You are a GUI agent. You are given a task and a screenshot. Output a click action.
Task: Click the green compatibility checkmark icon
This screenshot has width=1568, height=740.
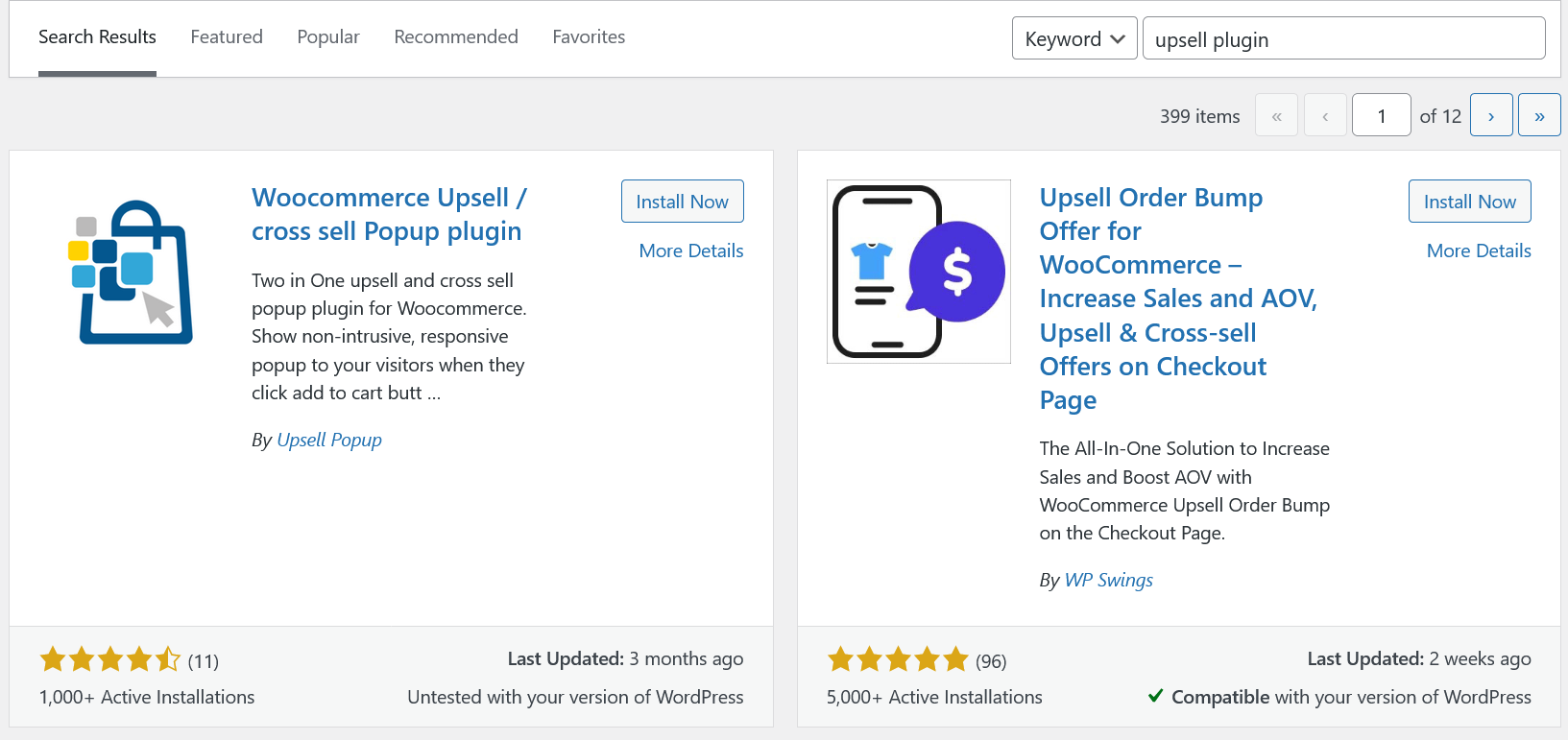[x=1156, y=697]
